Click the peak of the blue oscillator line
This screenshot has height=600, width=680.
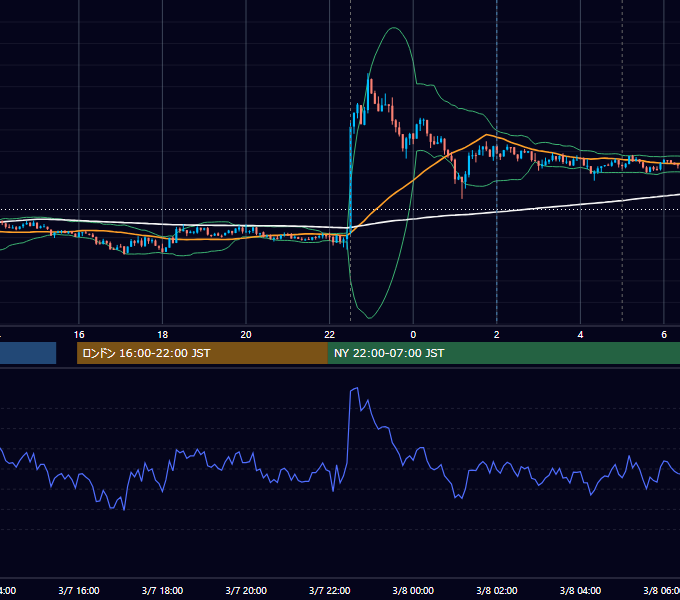coord(357,388)
